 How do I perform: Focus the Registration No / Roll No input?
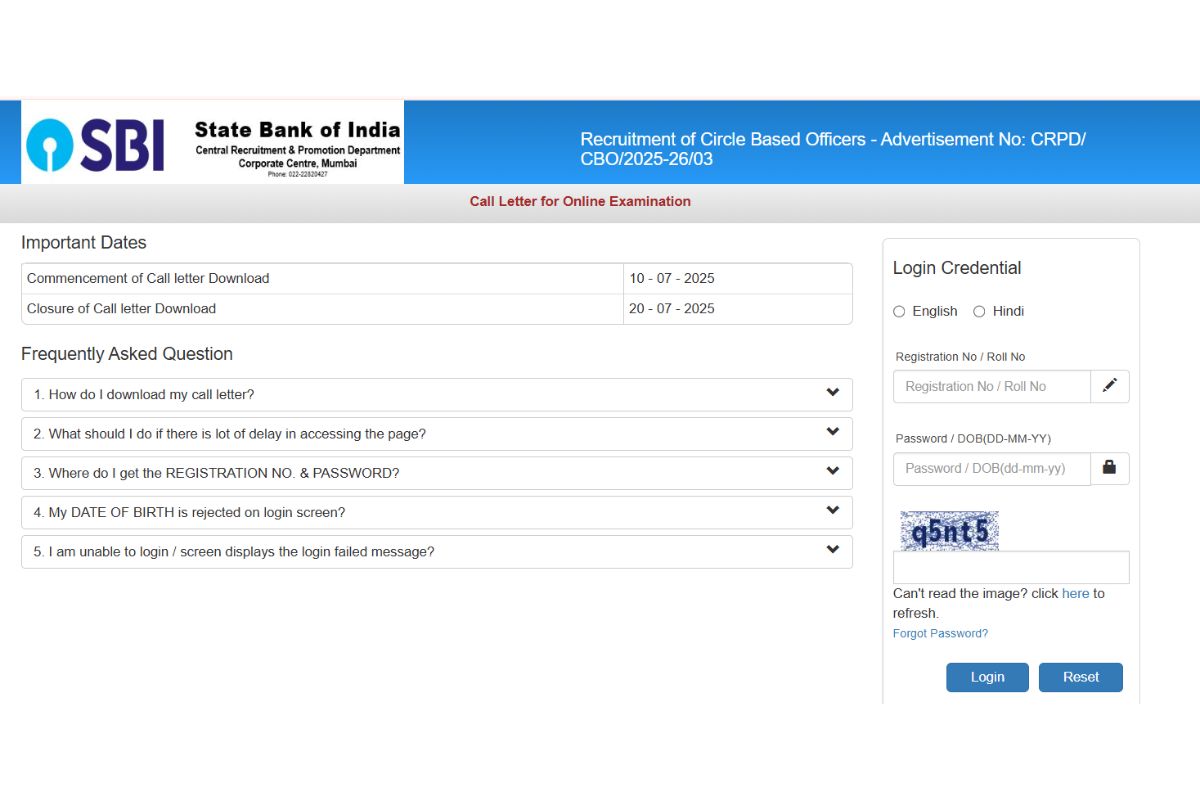(992, 386)
